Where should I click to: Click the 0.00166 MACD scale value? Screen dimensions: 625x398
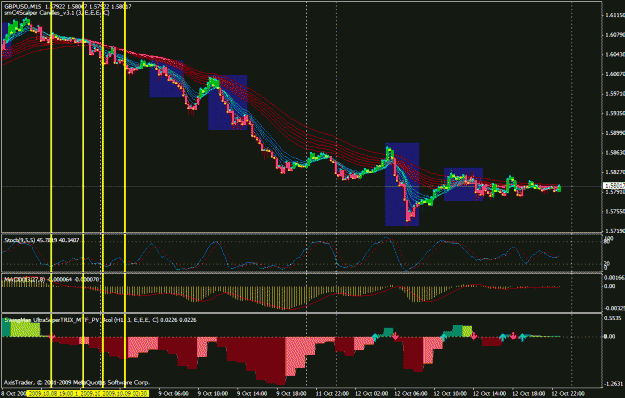(615, 277)
